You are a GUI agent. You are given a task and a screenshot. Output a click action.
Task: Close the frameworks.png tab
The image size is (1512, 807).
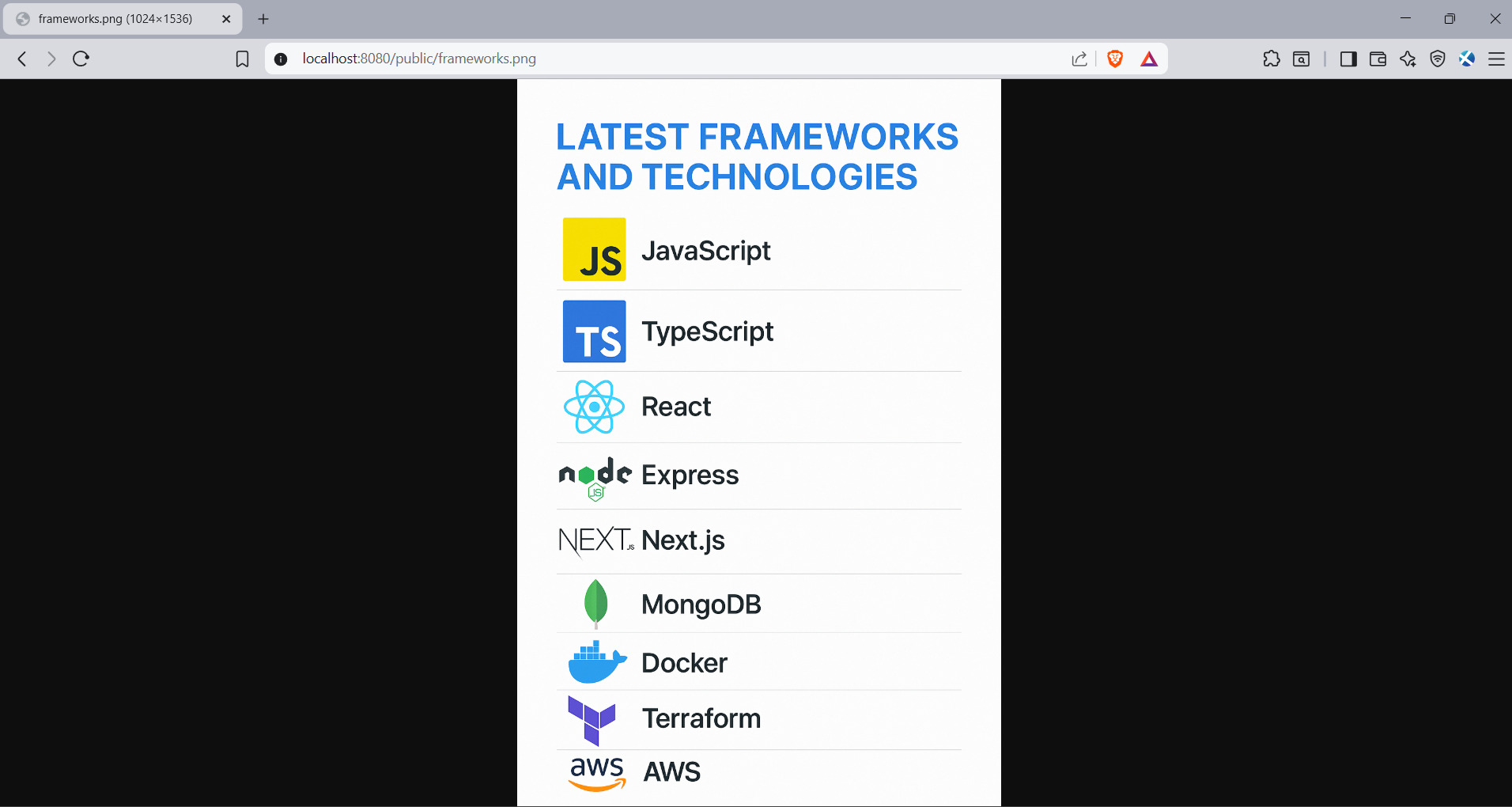(x=226, y=19)
